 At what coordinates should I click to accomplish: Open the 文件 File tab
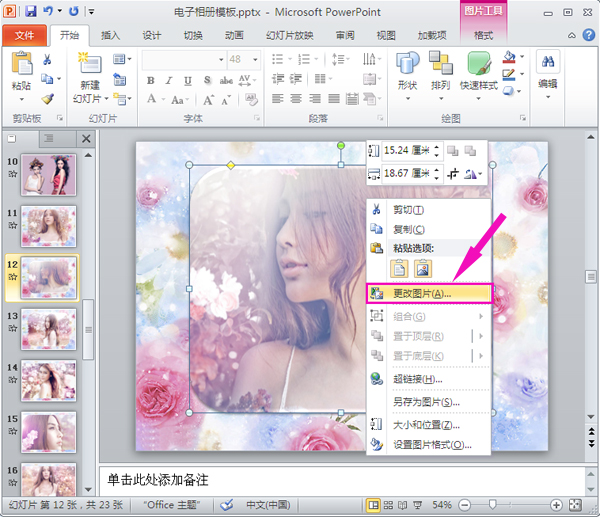tap(24, 36)
